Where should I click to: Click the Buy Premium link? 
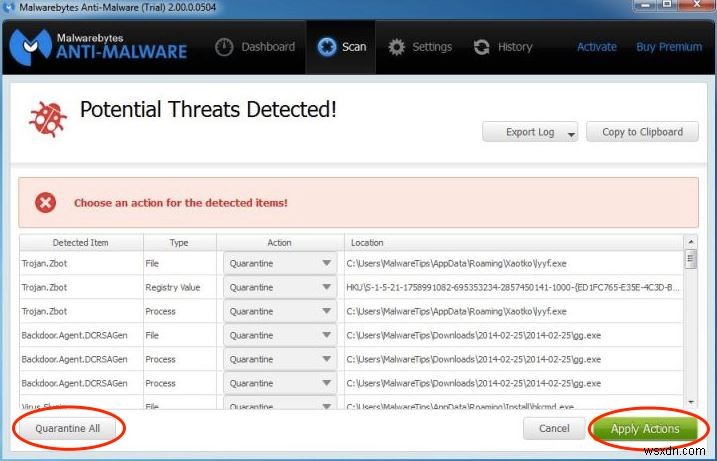tap(669, 47)
